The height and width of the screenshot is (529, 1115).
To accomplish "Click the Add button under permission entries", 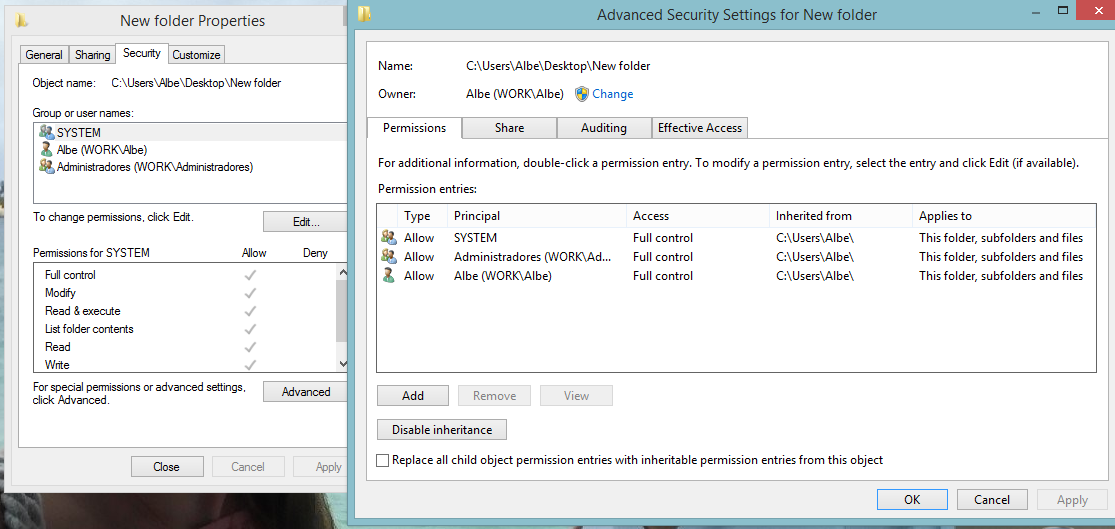I will [412, 396].
